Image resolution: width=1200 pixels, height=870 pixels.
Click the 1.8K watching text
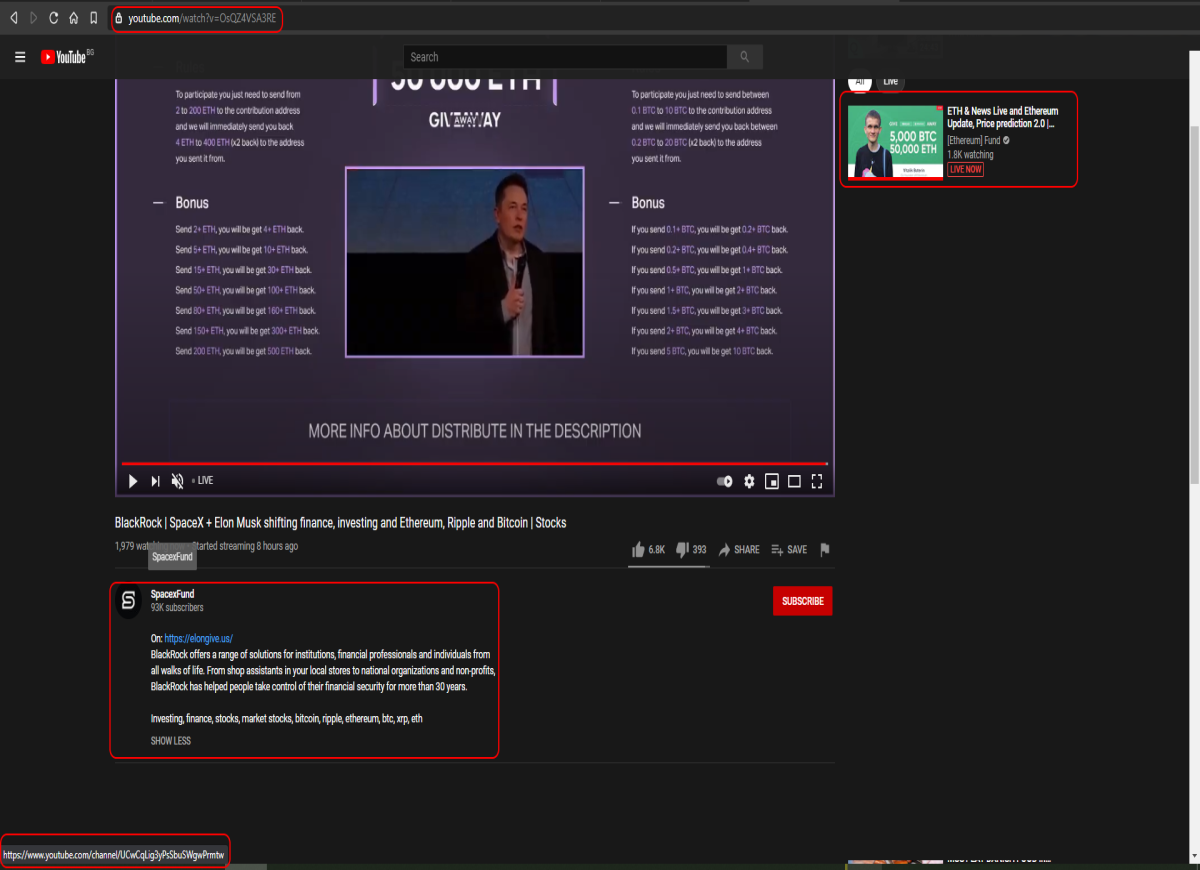pos(971,155)
